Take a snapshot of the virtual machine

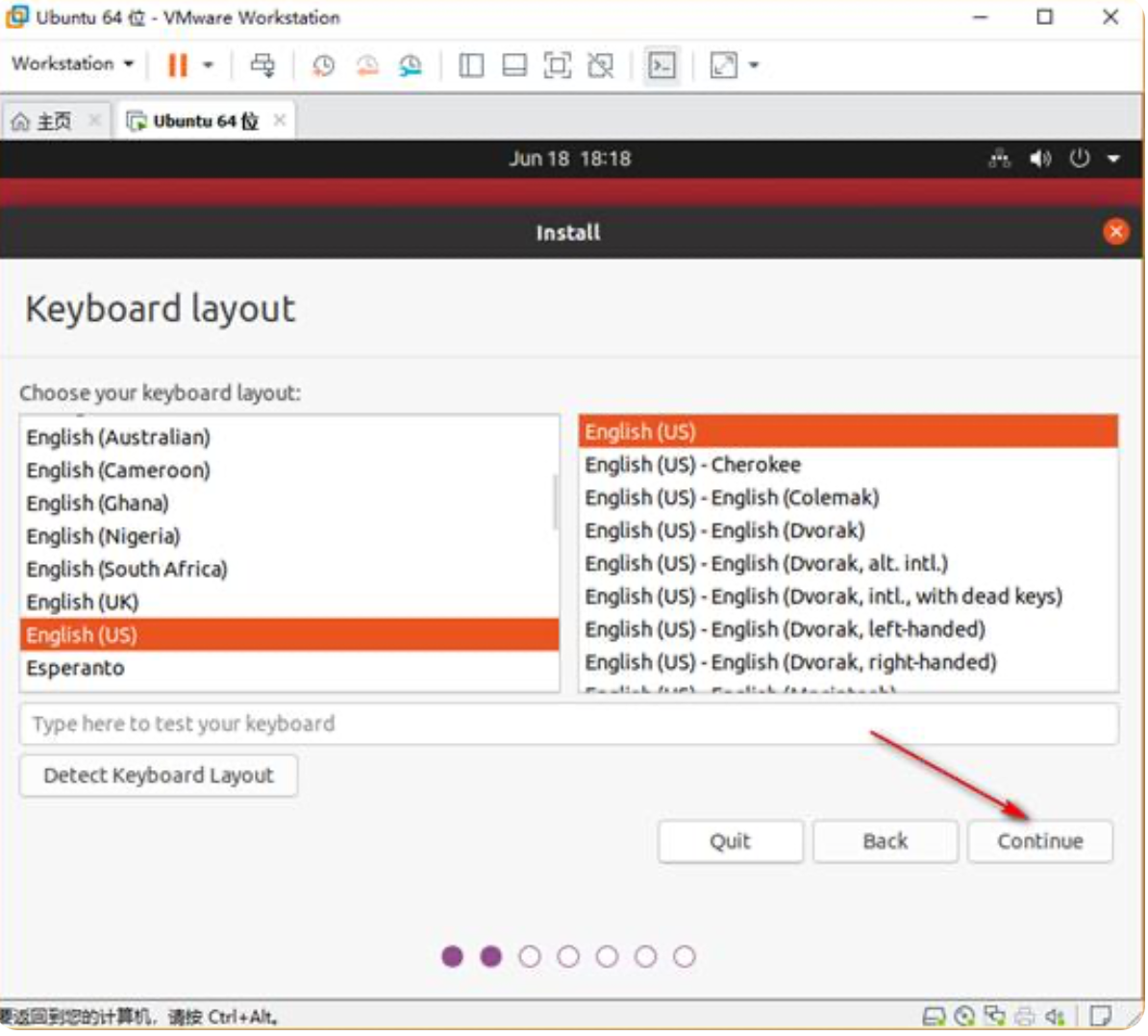pyautogui.click(x=323, y=65)
